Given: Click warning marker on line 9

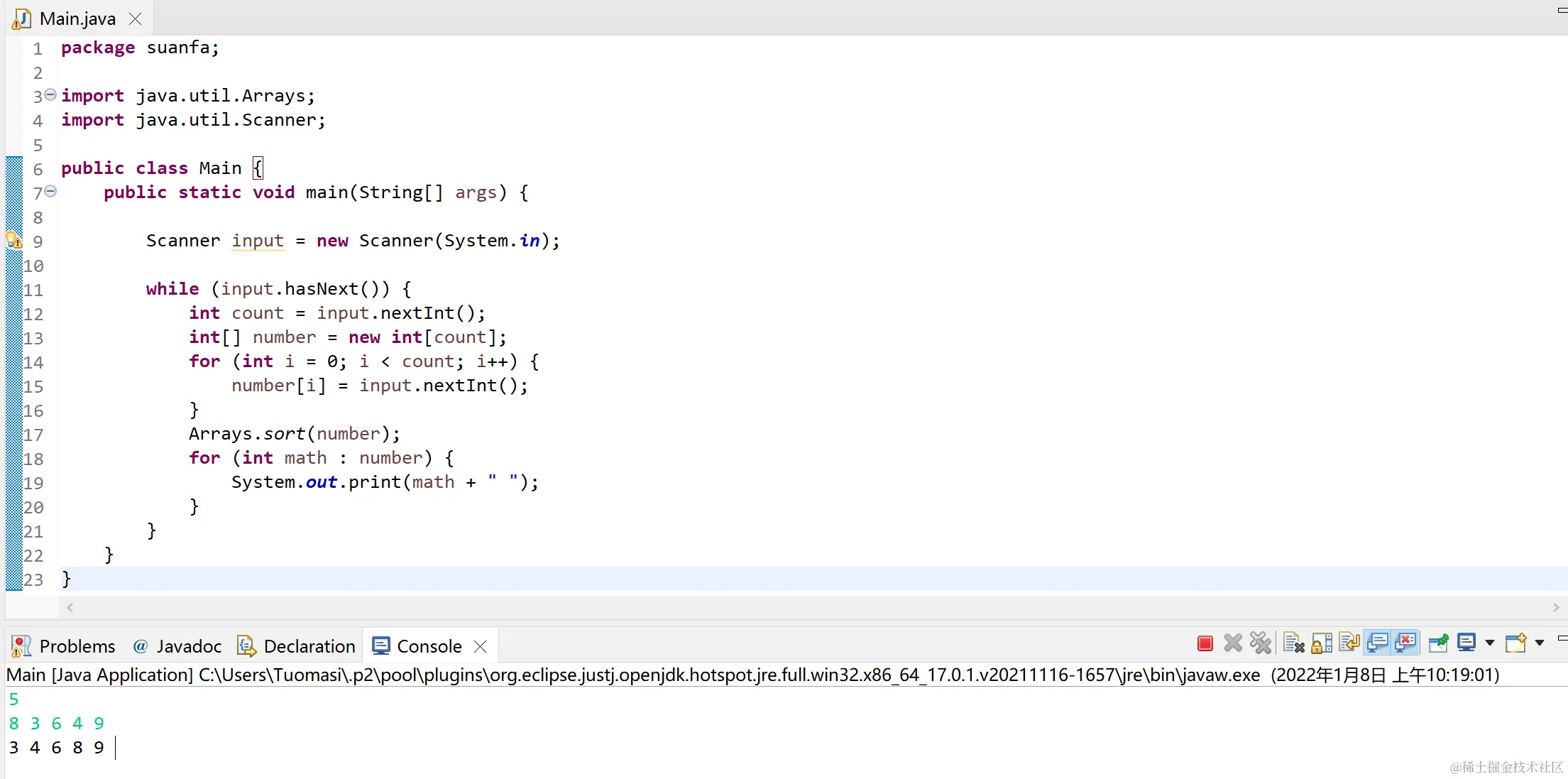Looking at the screenshot, I should 13,241.
